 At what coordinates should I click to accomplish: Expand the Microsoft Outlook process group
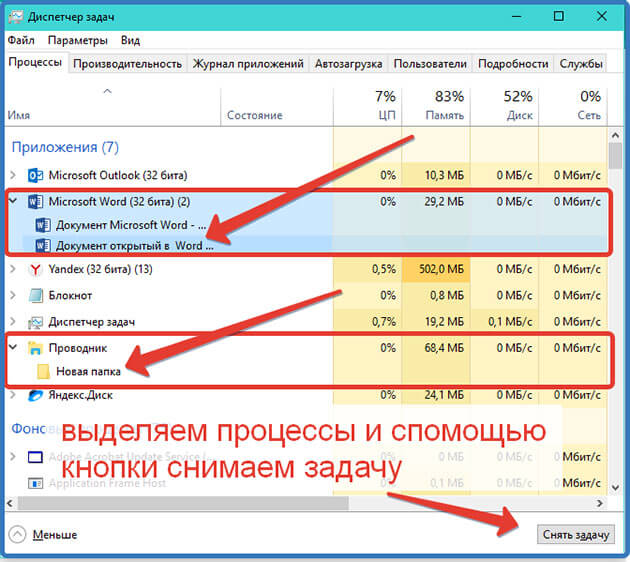(x=13, y=175)
